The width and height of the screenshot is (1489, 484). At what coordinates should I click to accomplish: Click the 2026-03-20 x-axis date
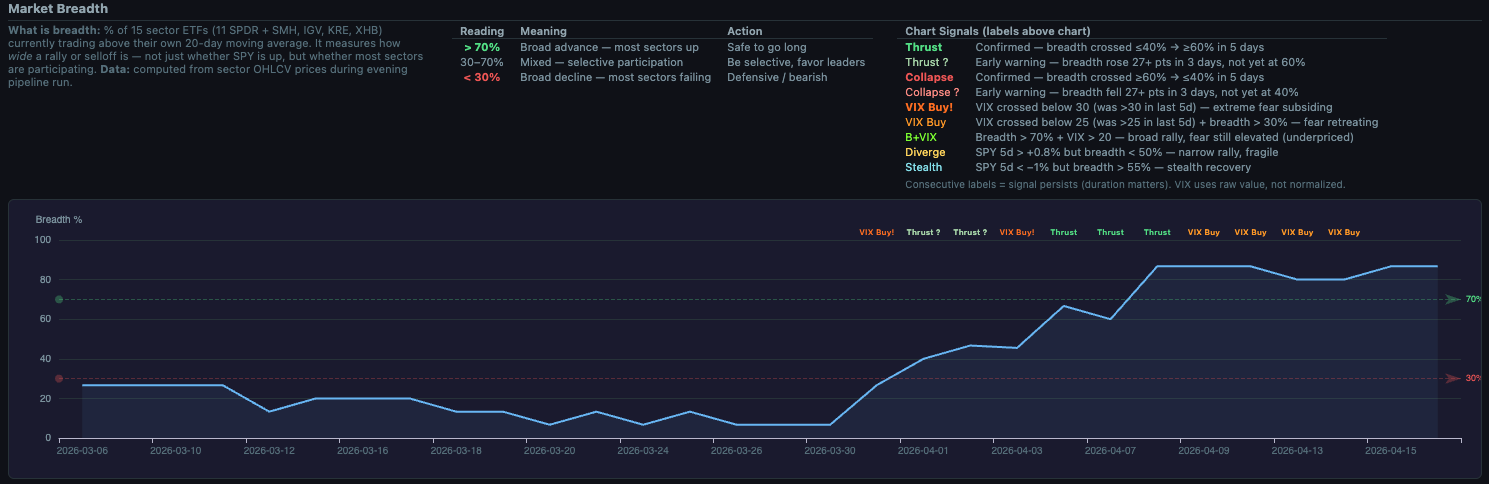(550, 450)
